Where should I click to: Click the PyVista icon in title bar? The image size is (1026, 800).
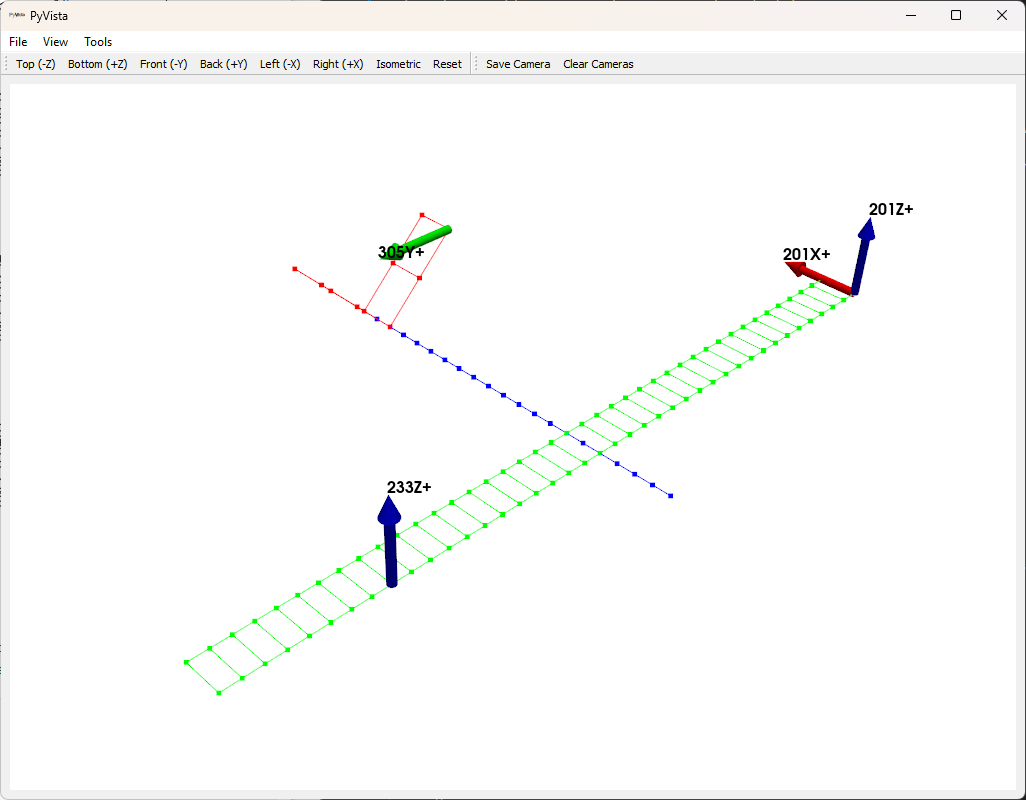point(17,15)
